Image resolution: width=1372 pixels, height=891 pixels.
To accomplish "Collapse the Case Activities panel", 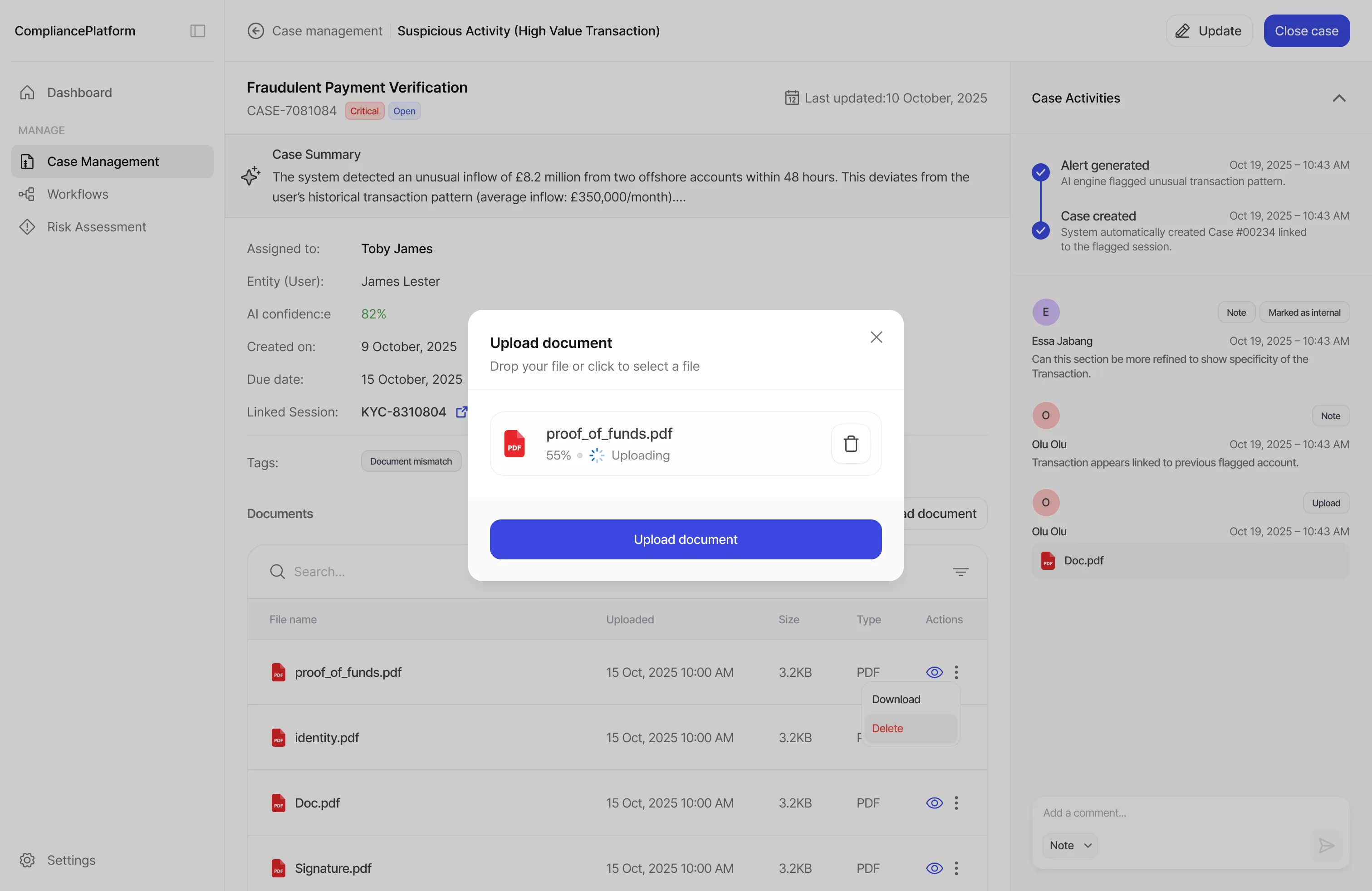I will click(1339, 98).
